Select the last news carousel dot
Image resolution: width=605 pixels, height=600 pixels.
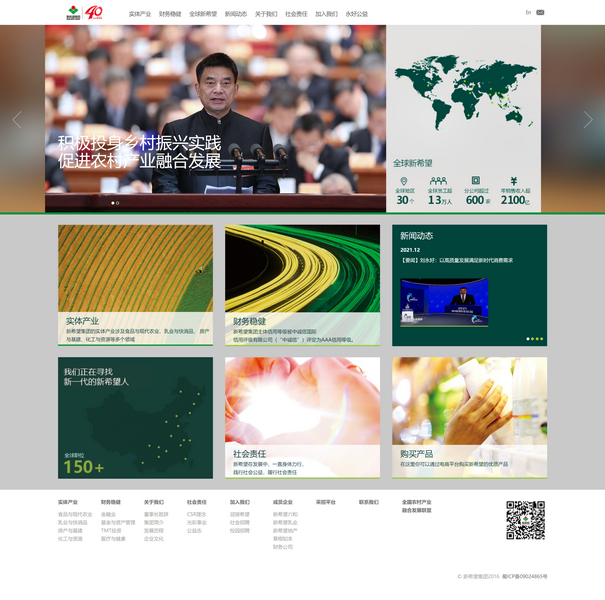541,339
